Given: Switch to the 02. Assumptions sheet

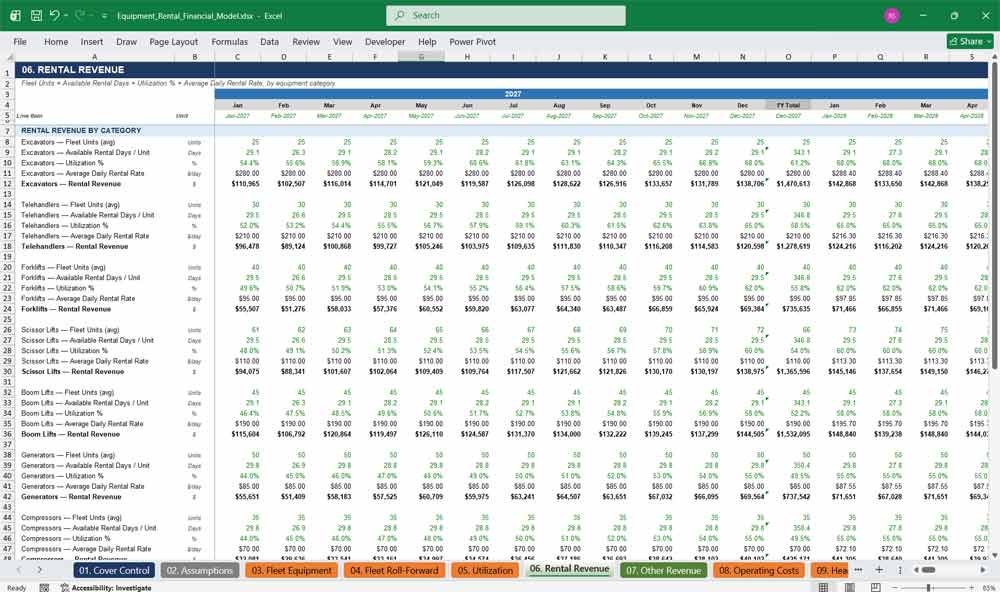Looking at the screenshot, I should [200, 570].
